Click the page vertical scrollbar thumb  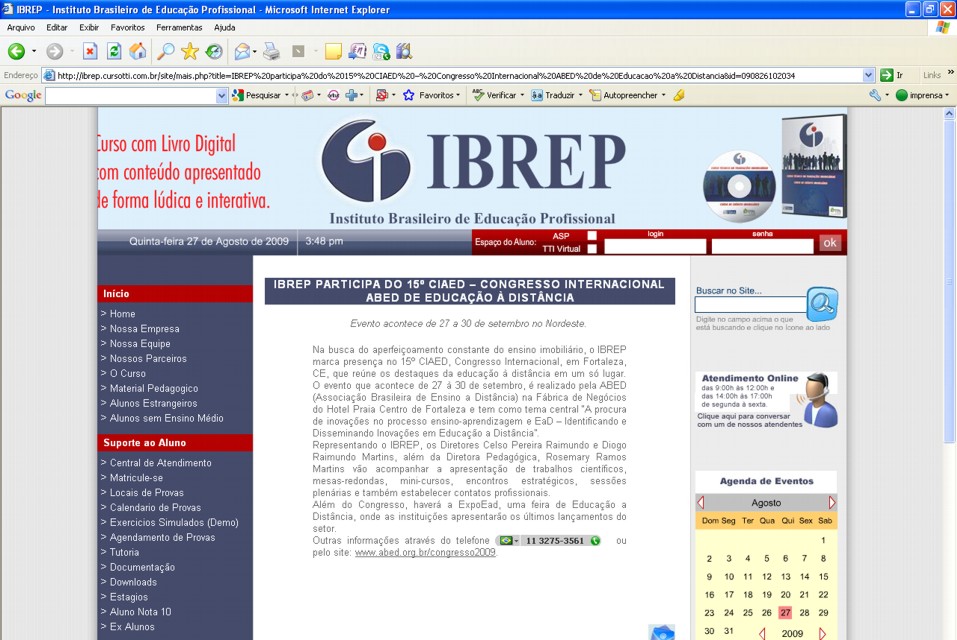pyautogui.click(x=949, y=281)
